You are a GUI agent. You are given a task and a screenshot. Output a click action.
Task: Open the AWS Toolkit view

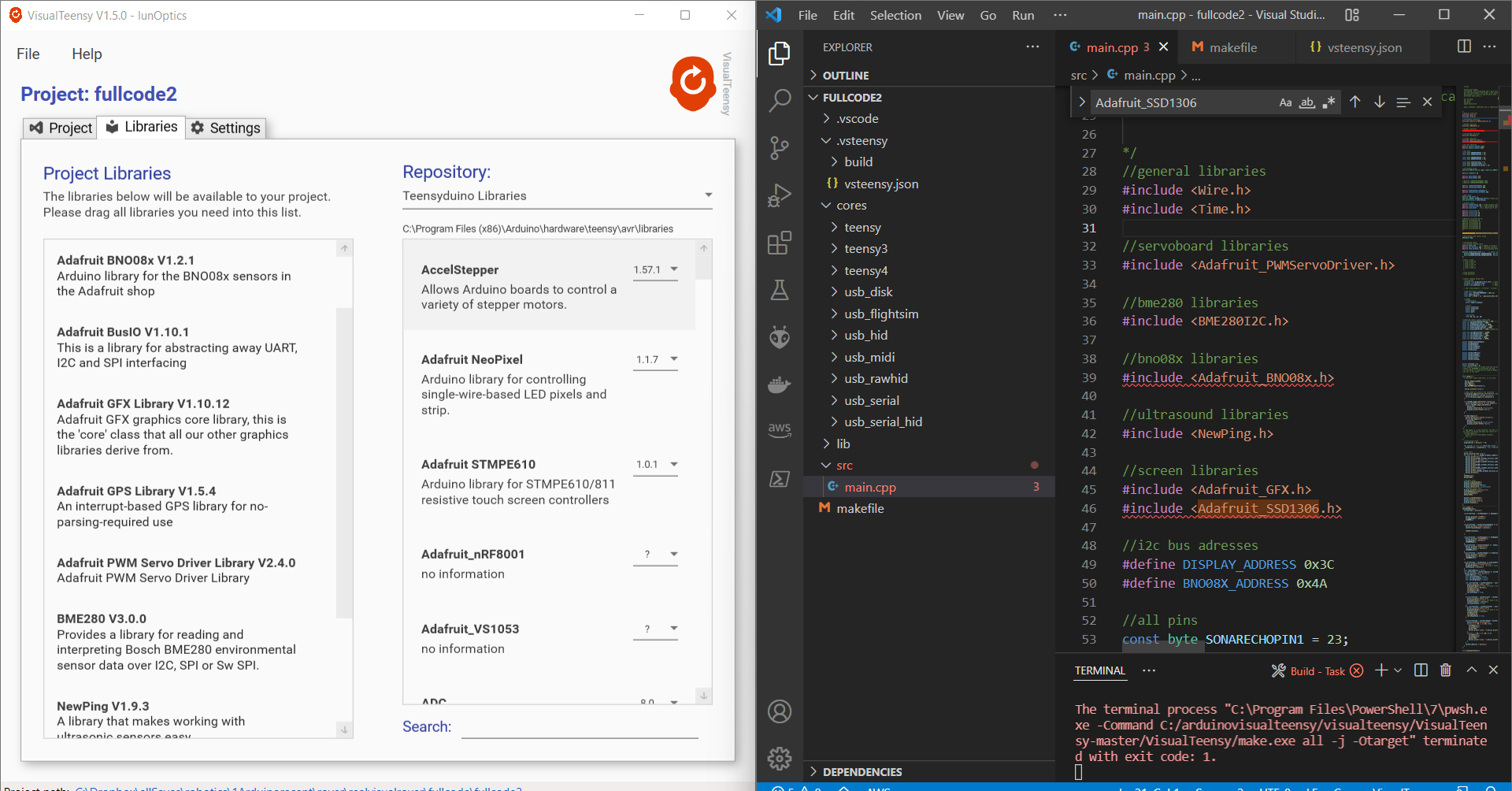click(x=779, y=429)
